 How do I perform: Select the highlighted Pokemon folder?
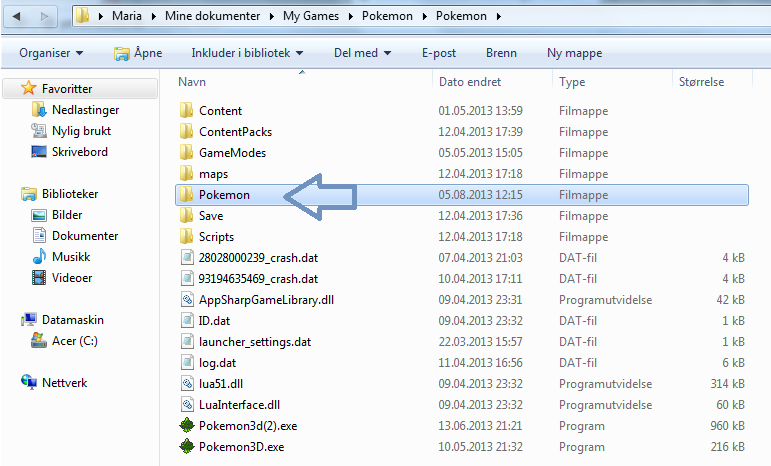pyautogui.click(x=224, y=195)
